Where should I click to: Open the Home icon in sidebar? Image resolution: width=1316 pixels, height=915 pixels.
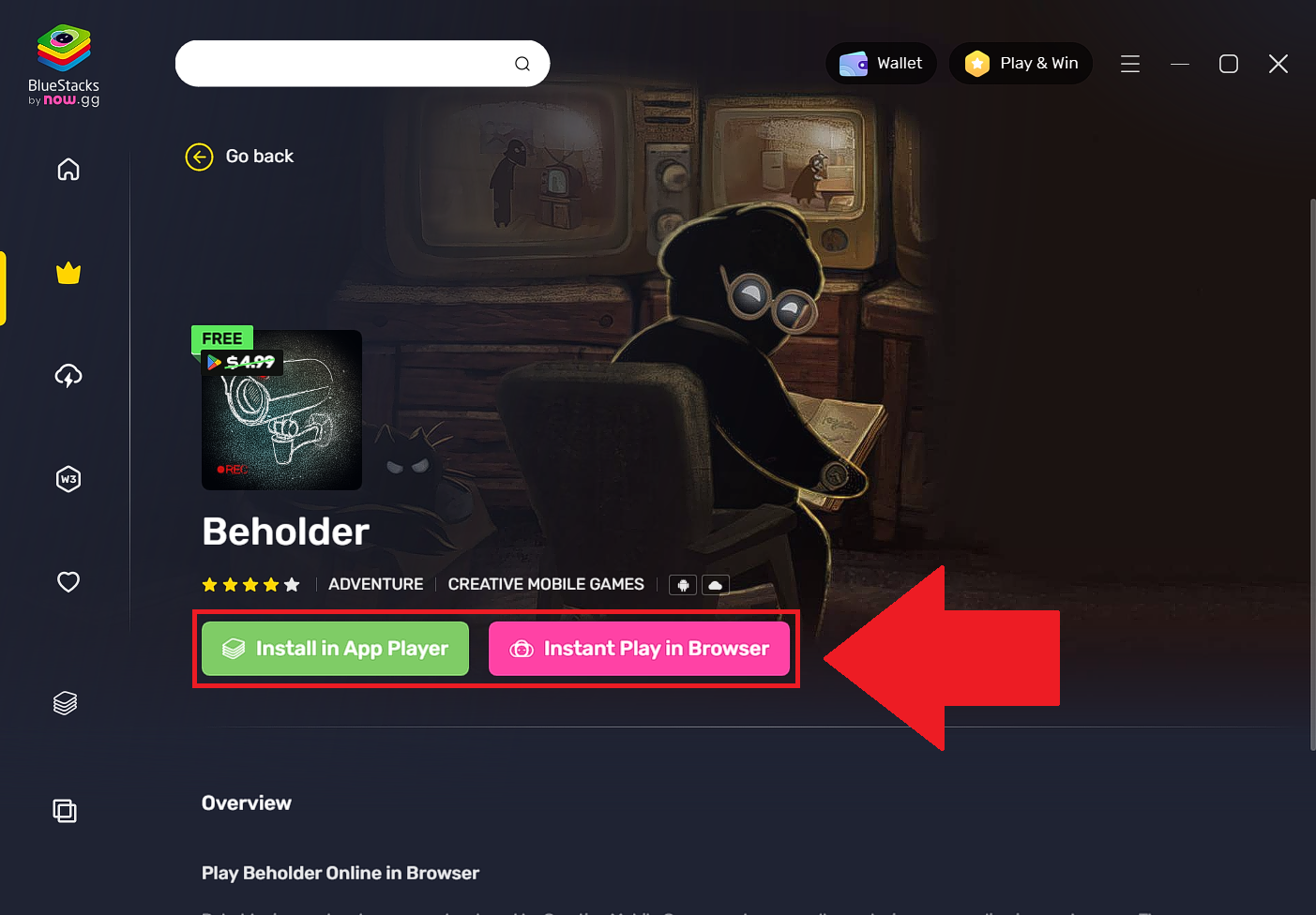(68, 170)
